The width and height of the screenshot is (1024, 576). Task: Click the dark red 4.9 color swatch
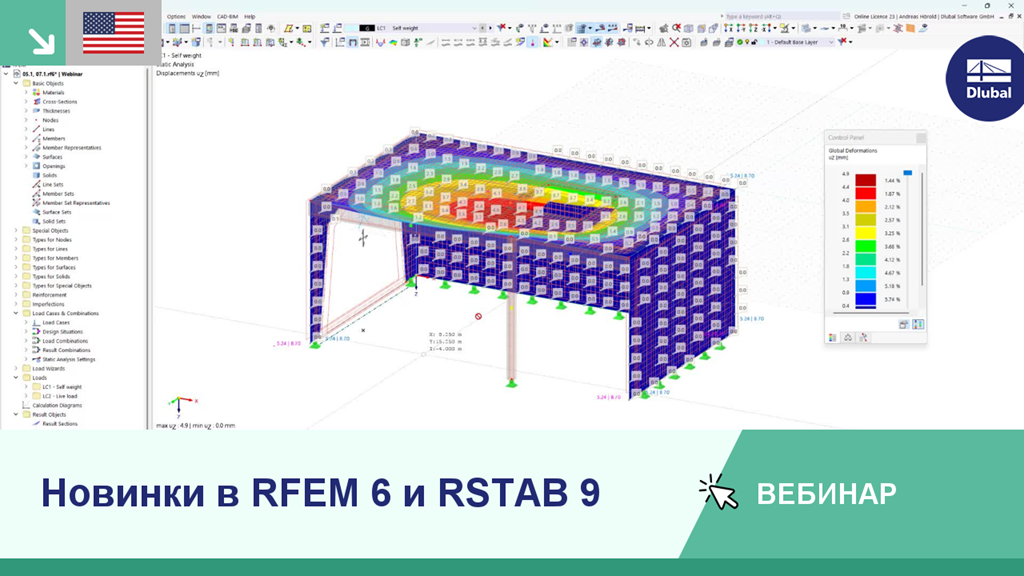pyautogui.click(x=865, y=180)
